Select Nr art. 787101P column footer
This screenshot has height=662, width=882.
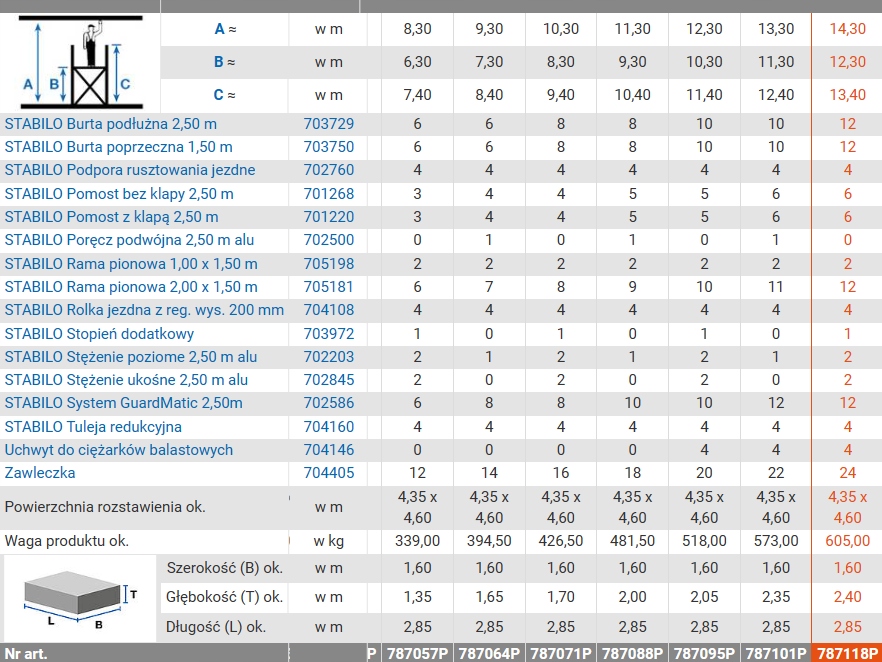pyautogui.click(x=776, y=654)
